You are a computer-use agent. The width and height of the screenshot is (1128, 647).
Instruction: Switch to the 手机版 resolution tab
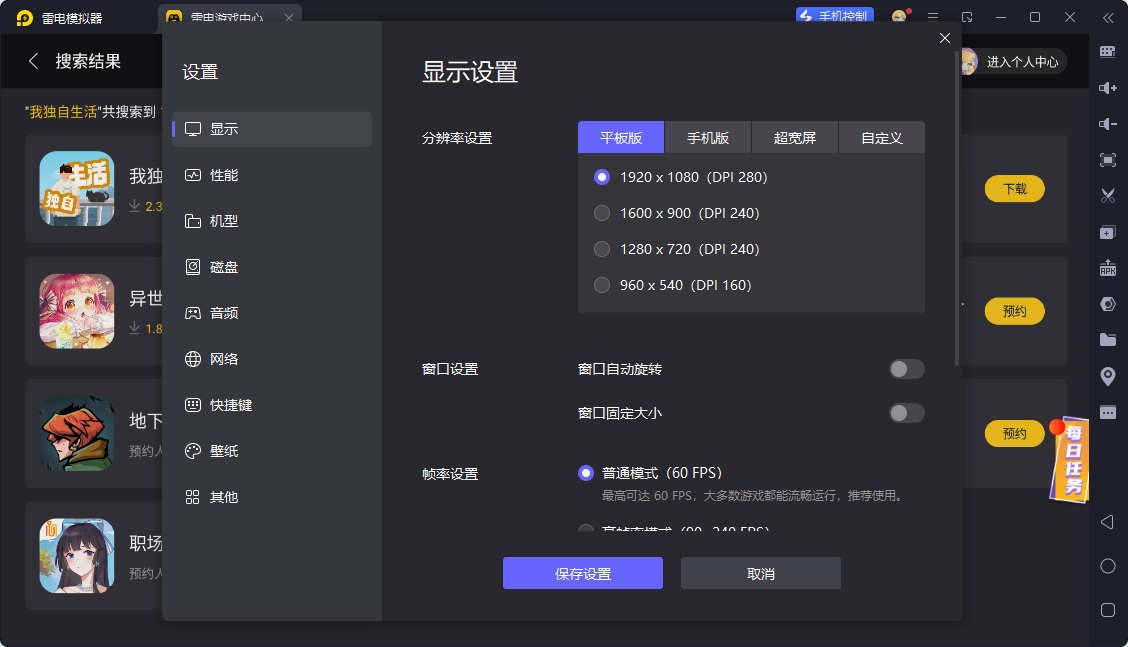pyautogui.click(x=707, y=137)
